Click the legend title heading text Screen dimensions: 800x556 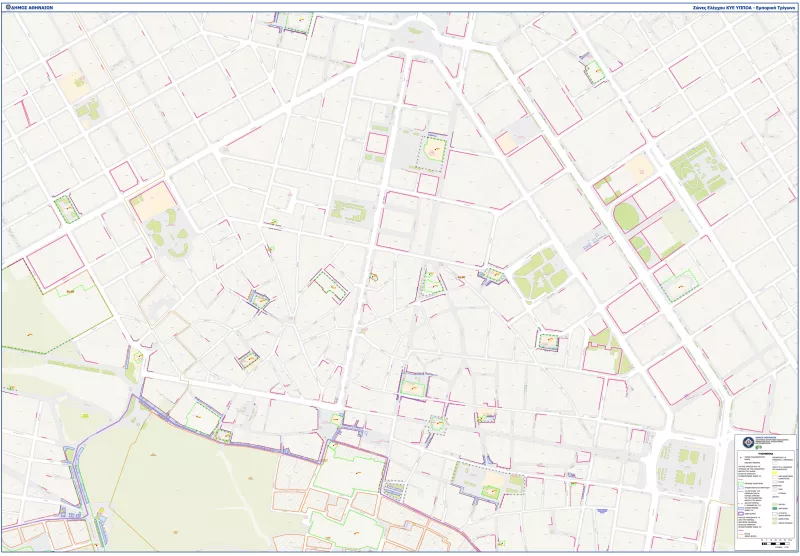click(765, 453)
